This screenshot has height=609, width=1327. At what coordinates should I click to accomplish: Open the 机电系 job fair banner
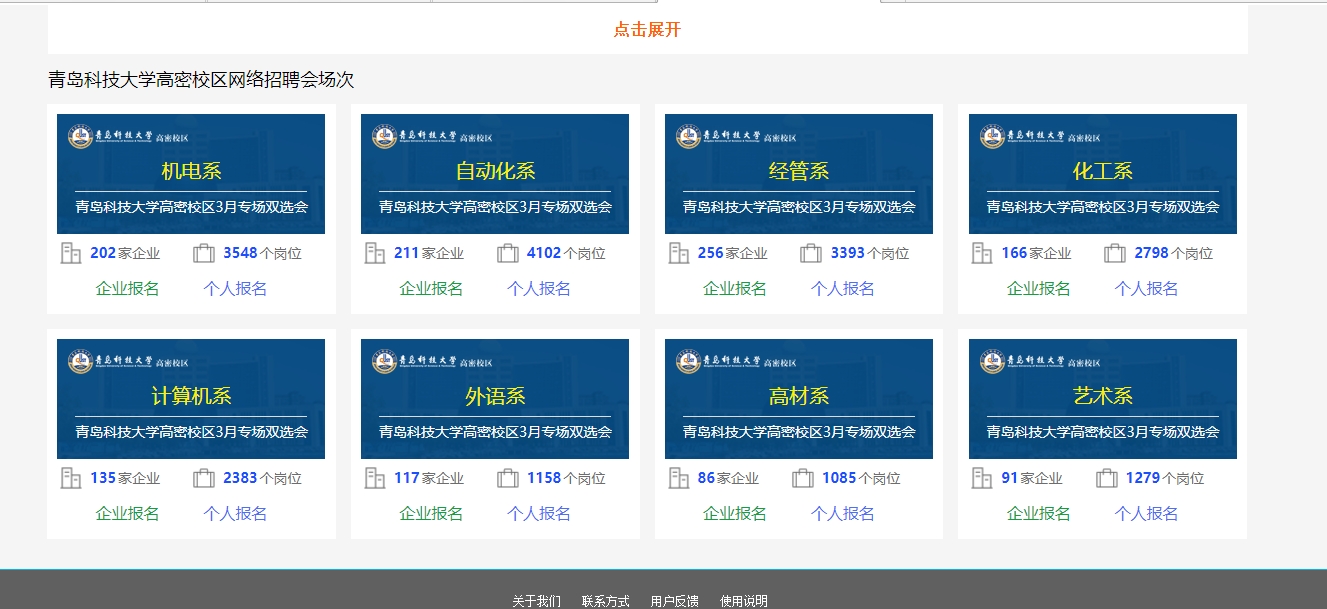pos(191,174)
